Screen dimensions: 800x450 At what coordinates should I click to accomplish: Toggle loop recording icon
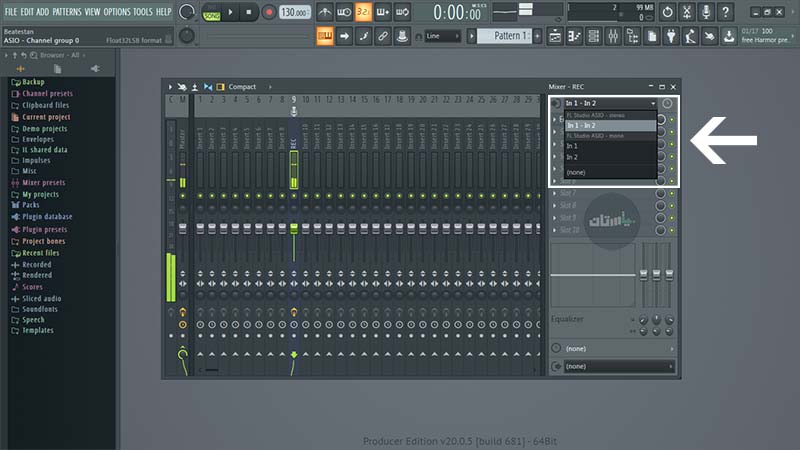tap(402, 12)
